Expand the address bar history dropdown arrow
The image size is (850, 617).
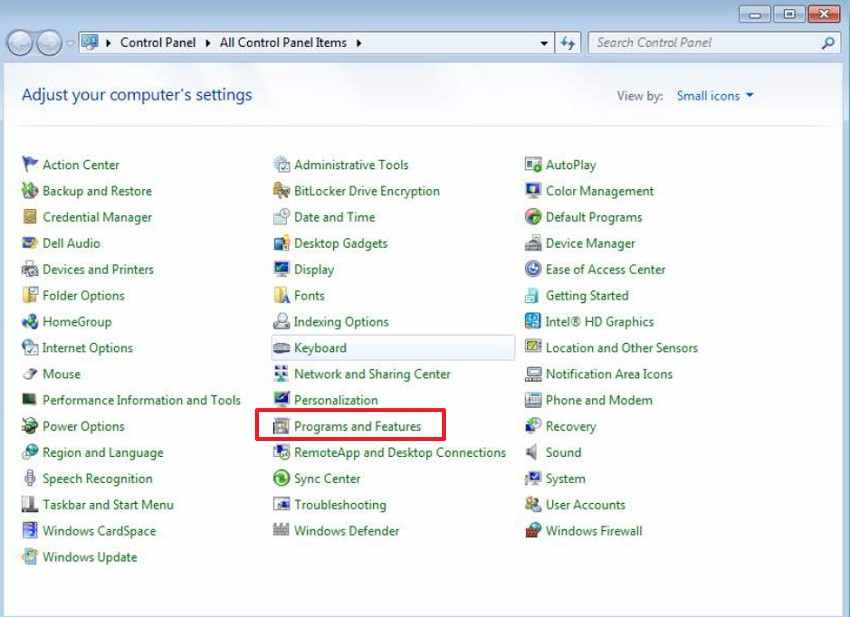pos(544,43)
